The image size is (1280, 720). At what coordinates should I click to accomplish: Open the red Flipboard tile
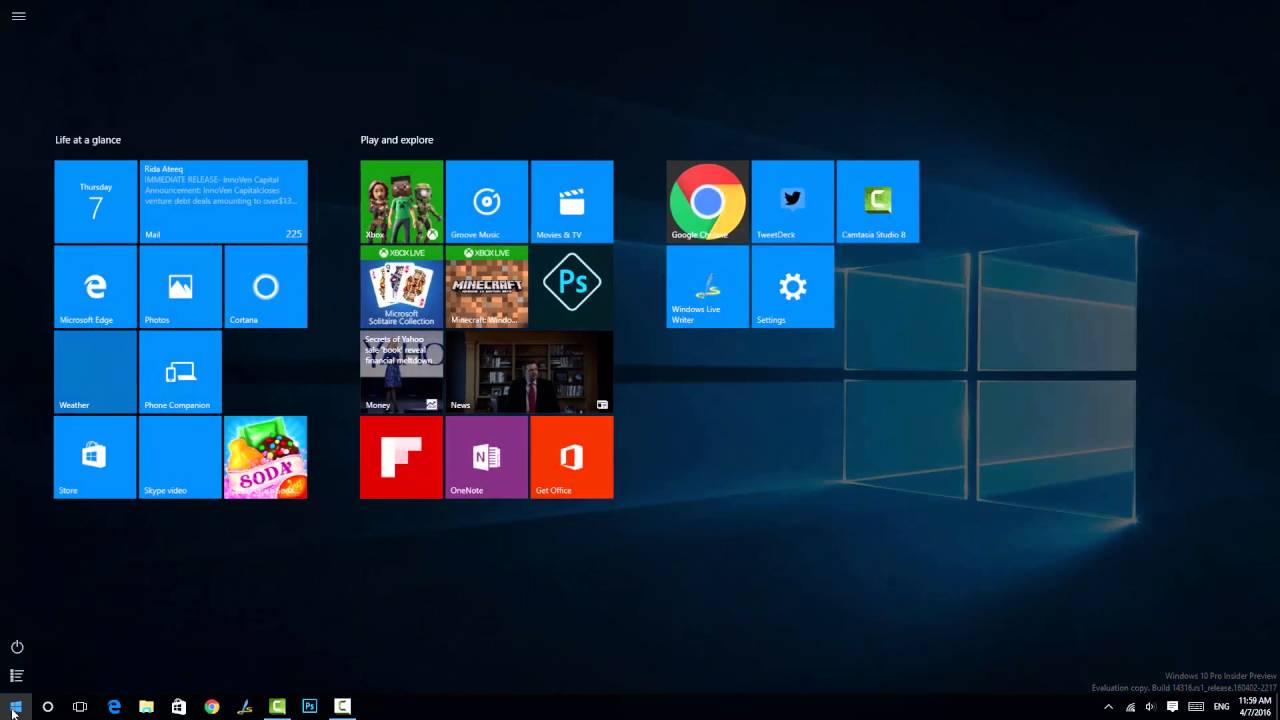point(402,457)
